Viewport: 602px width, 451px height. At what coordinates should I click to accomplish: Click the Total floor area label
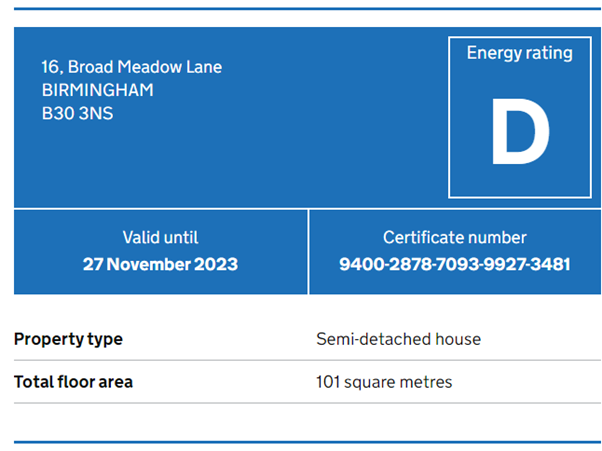click(73, 382)
